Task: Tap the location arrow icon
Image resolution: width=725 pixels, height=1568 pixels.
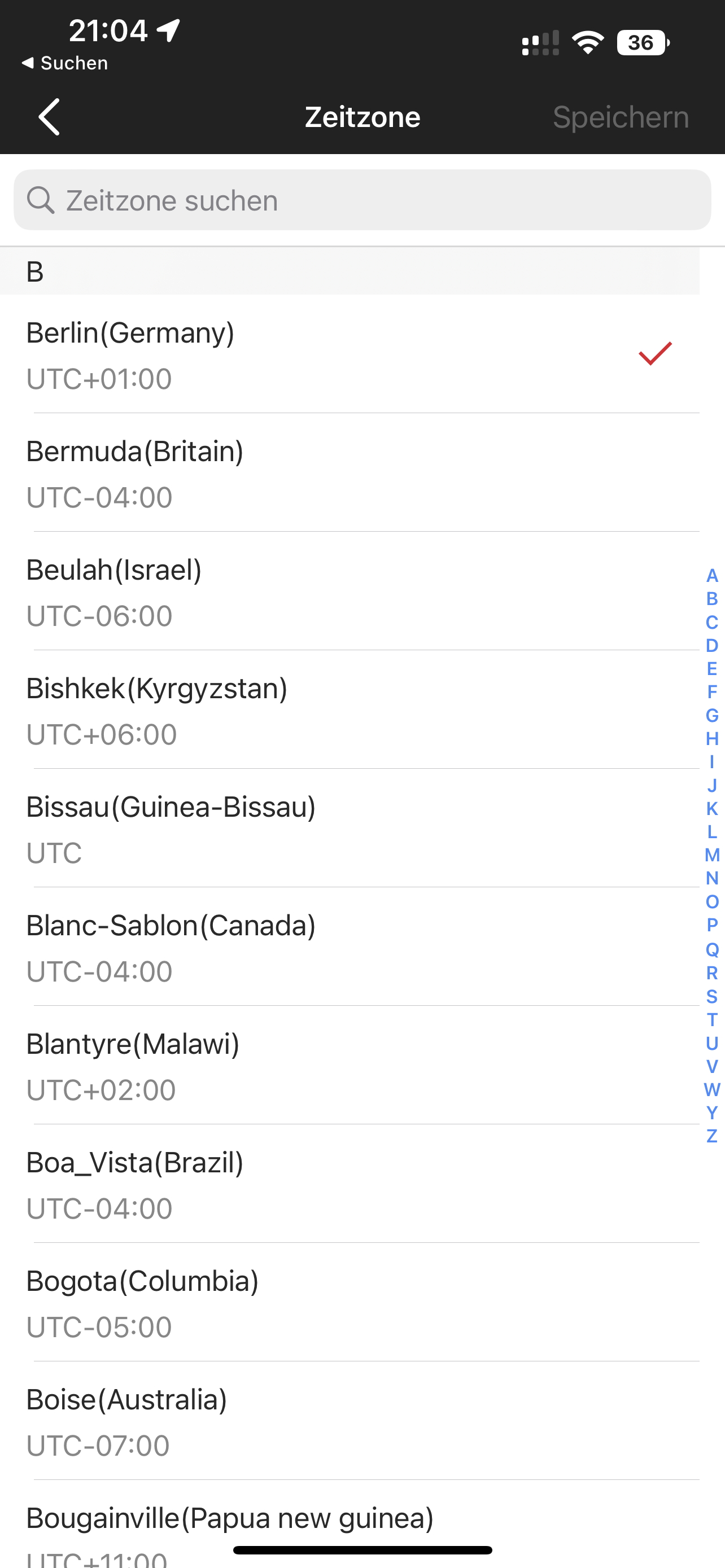Action: pos(169,30)
